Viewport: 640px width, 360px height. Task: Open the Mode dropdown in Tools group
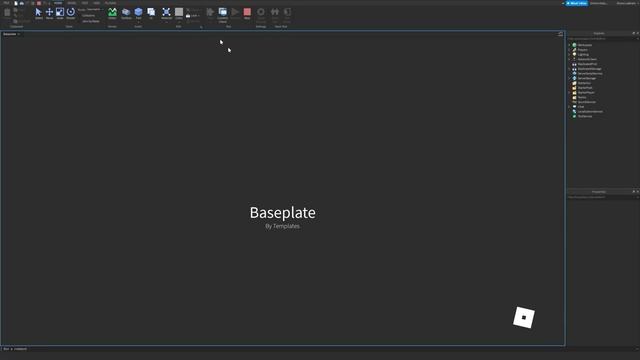(94, 9)
